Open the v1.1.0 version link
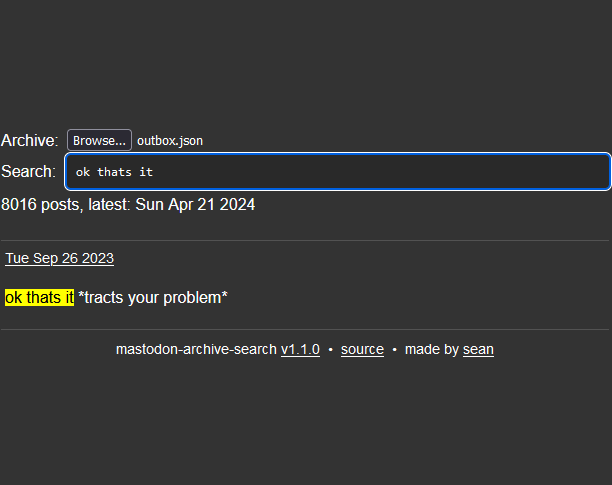Viewport: 612px width, 485px height. coord(300,349)
